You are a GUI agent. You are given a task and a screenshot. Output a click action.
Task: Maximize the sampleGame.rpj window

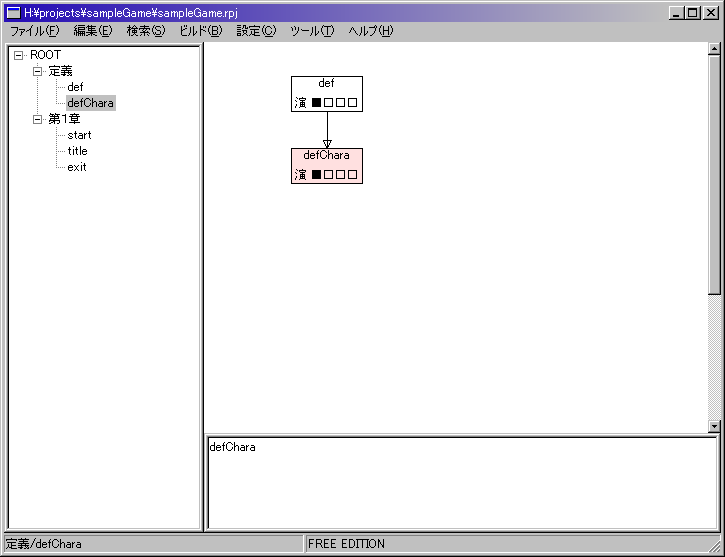pyautogui.click(x=693, y=13)
